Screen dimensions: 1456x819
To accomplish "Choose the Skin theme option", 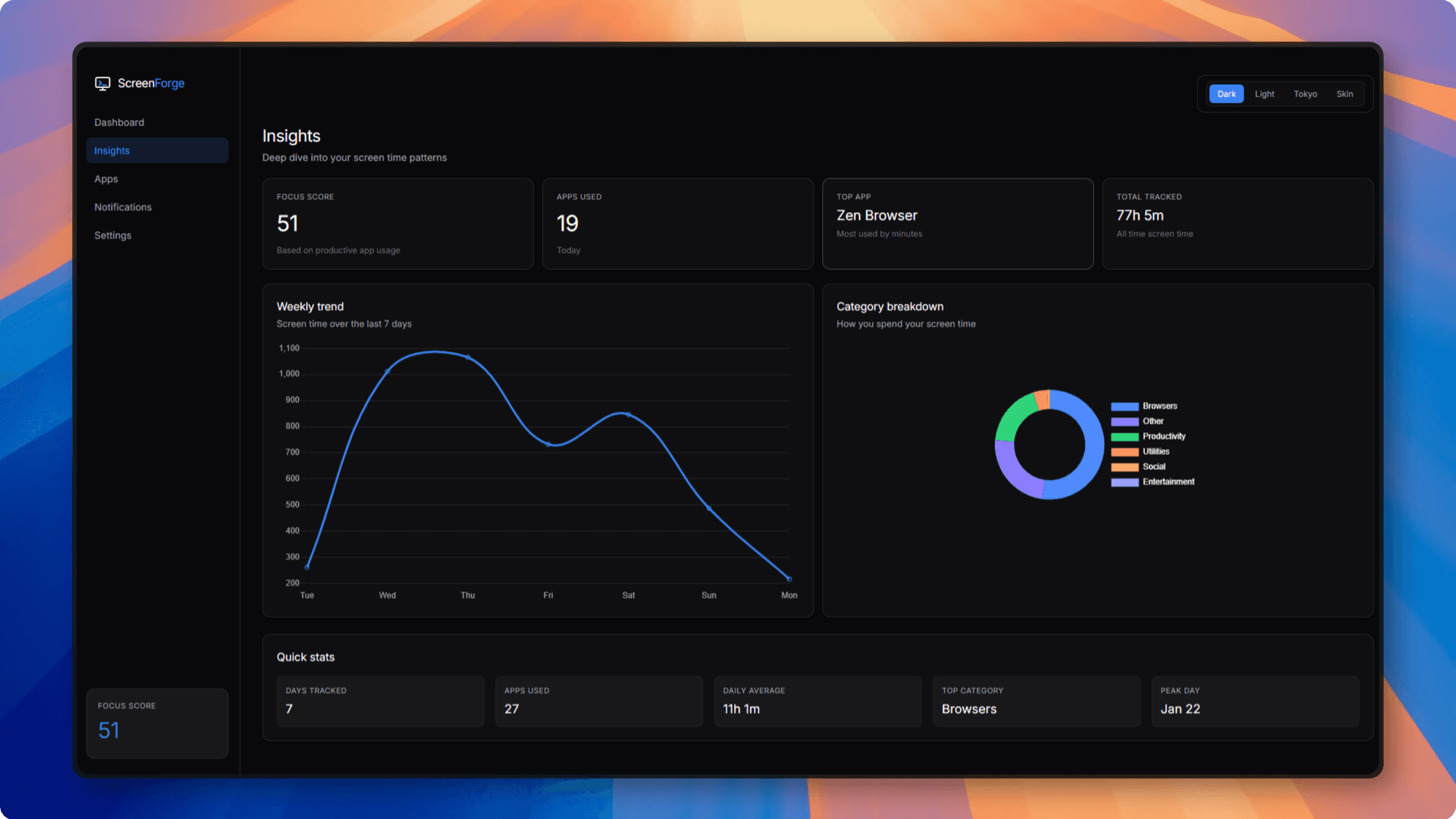I will (x=1345, y=94).
